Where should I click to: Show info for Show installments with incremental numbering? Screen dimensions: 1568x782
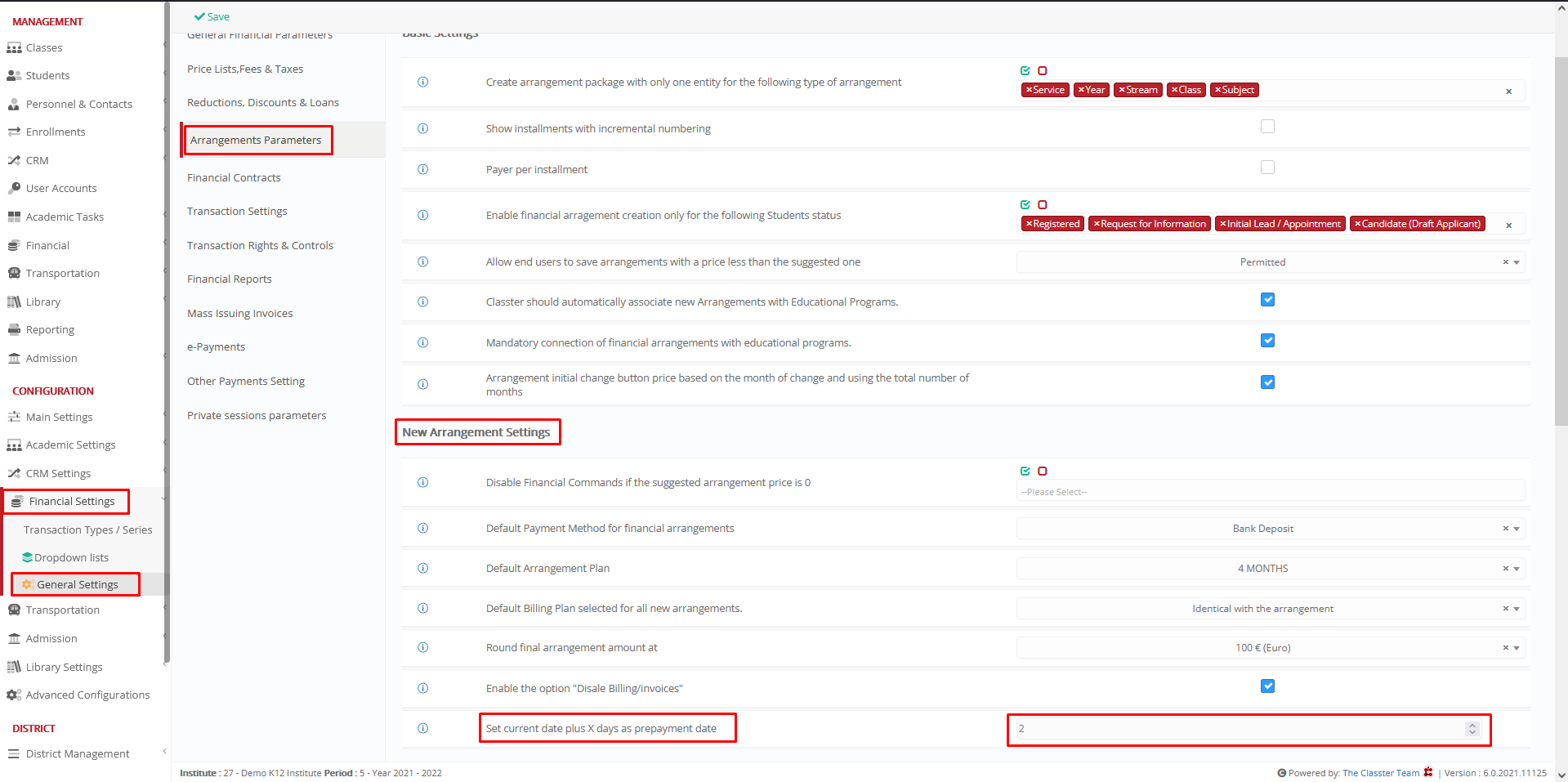[x=423, y=128]
